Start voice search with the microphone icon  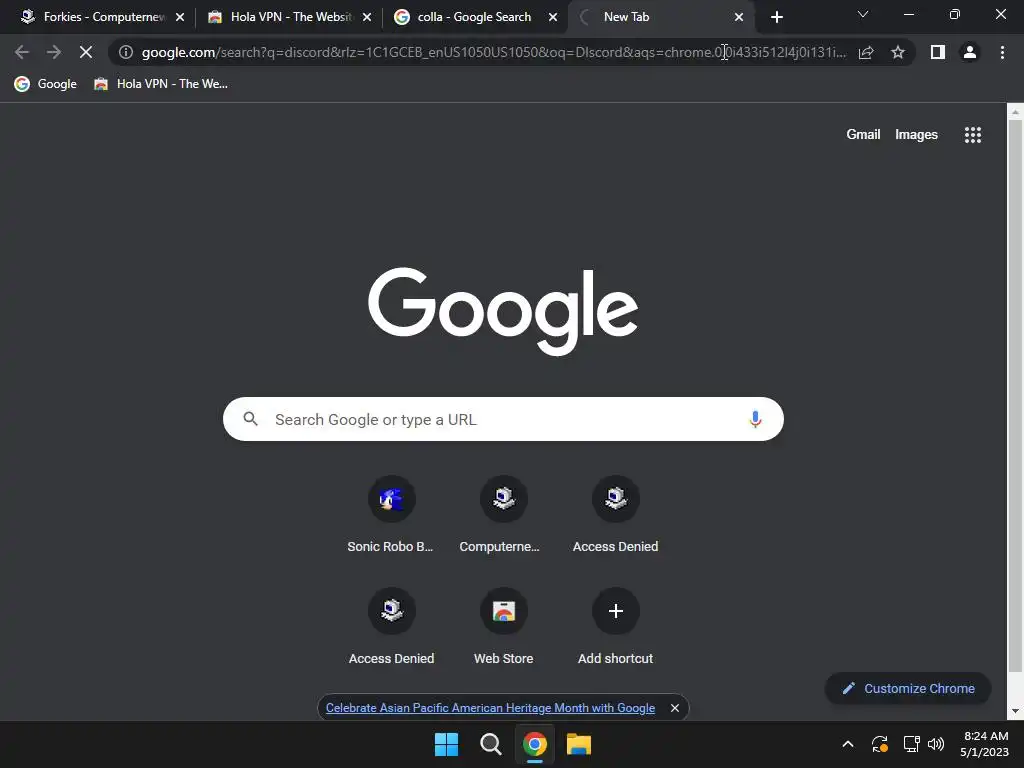point(755,419)
